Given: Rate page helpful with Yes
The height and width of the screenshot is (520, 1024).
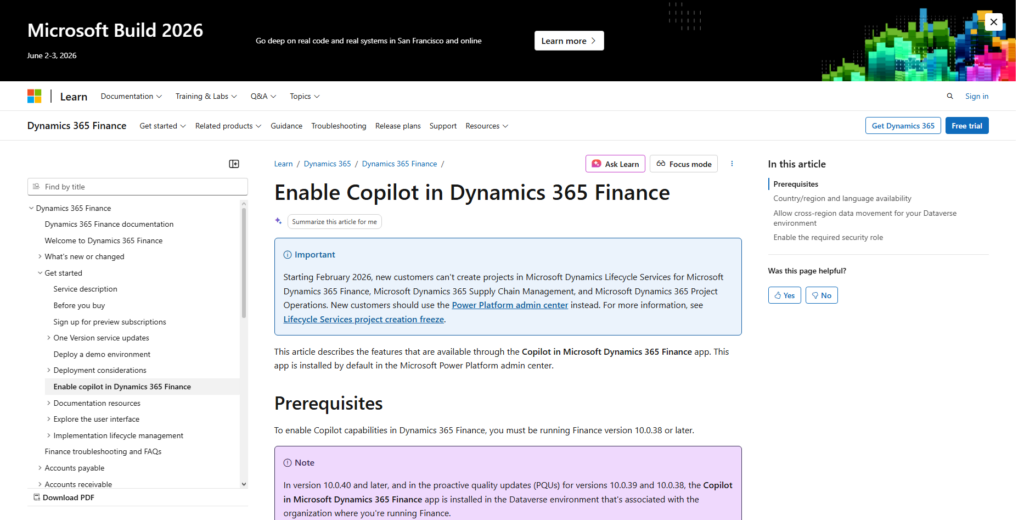Looking at the screenshot, I should (784, 295).
